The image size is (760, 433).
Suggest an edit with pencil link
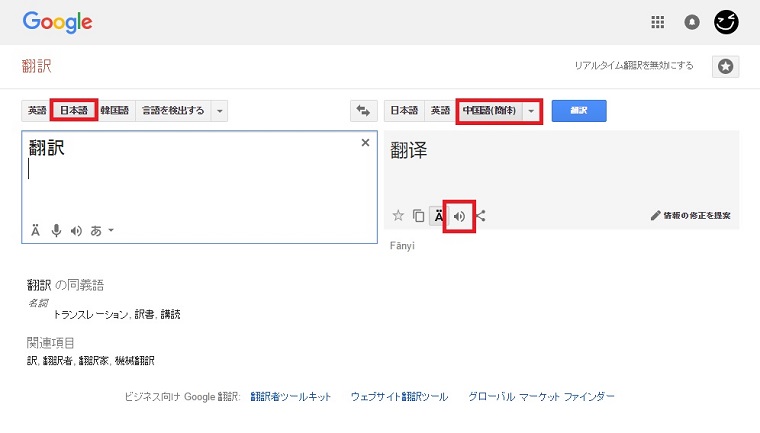(x=690, y=215)
